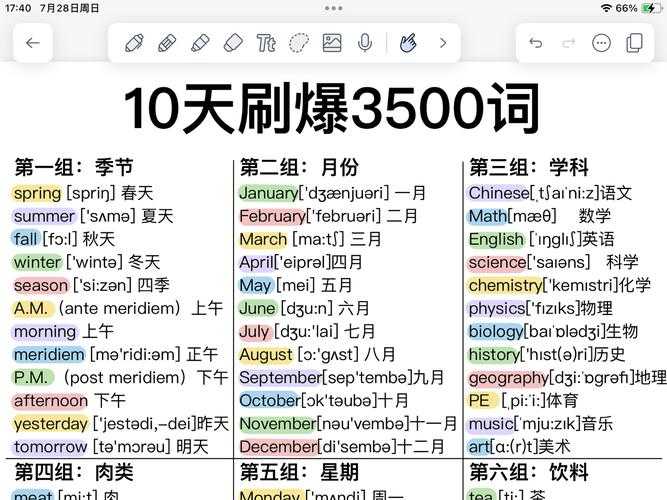Viewport: 667px width, 500px height.
Task: Tap the highlighted word winter
Action: coord(37,262)
